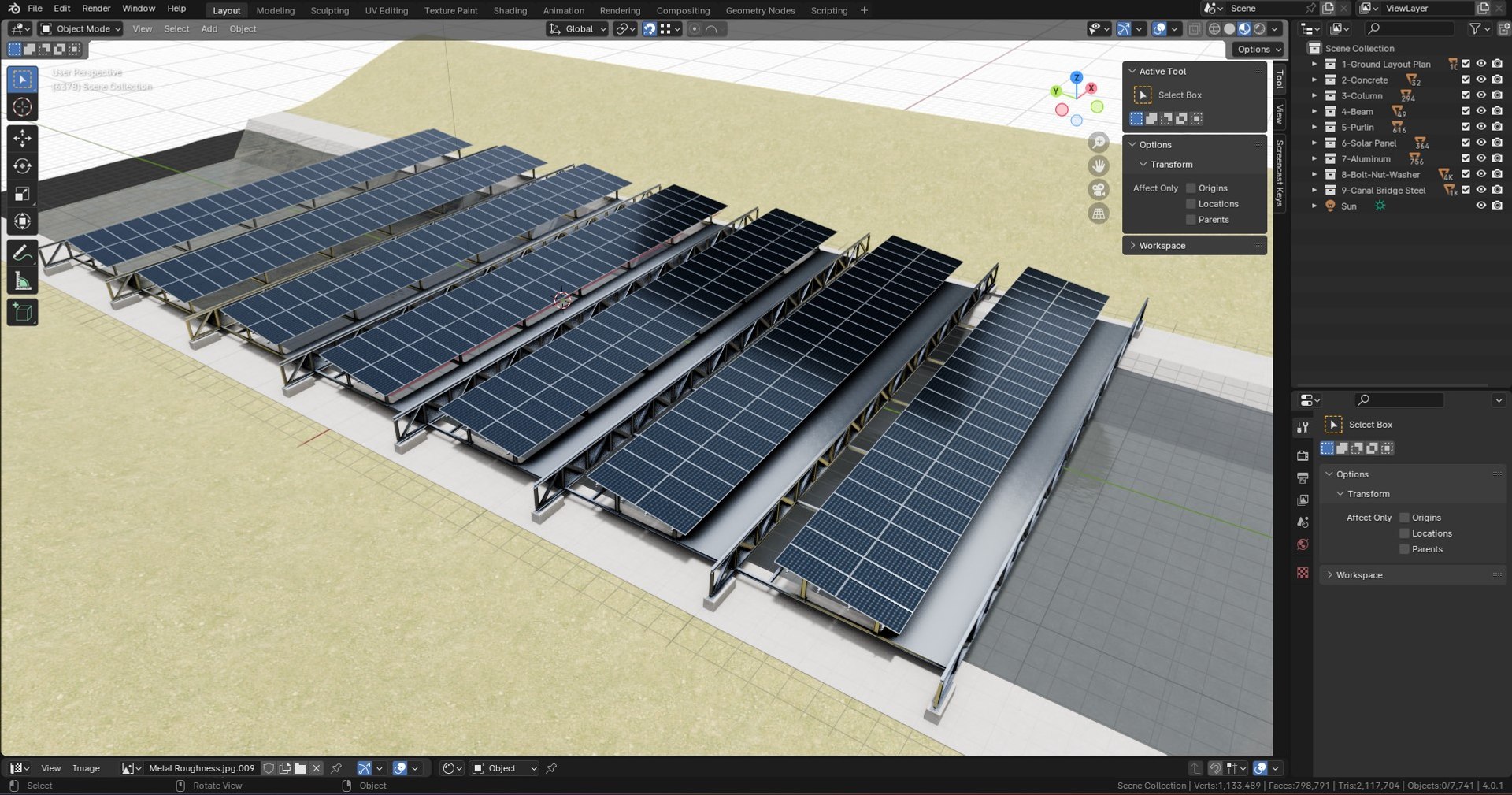Open the Add menu in viewport header
The height and width of the screenshot is (795, 1512).
click(x=209, y=29)
